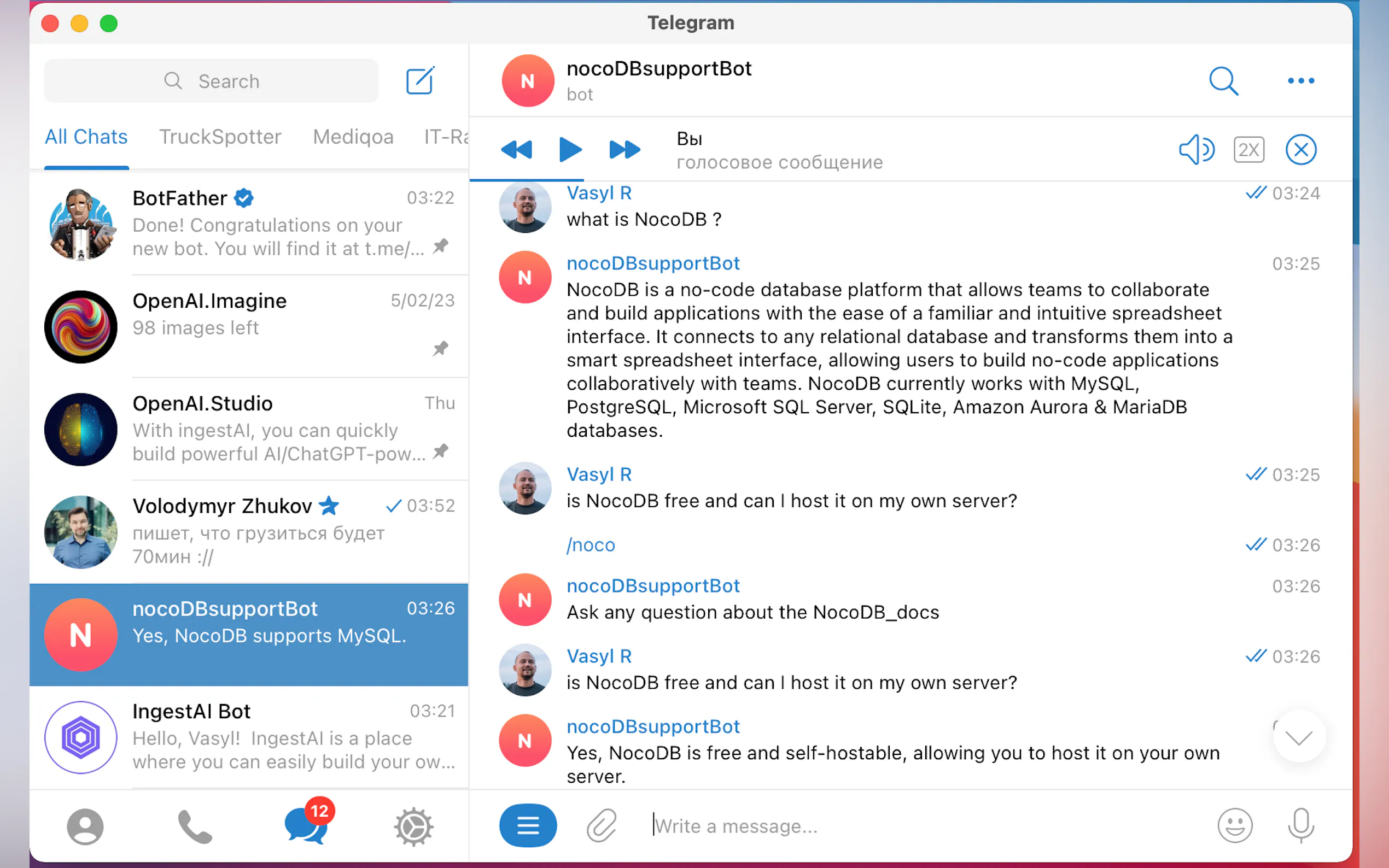The height and width of the screenshot is (868, 1389).
Task: Click the bot N avatar beside 'Yes, NocoDB is free'
Action: click(525, 741)
